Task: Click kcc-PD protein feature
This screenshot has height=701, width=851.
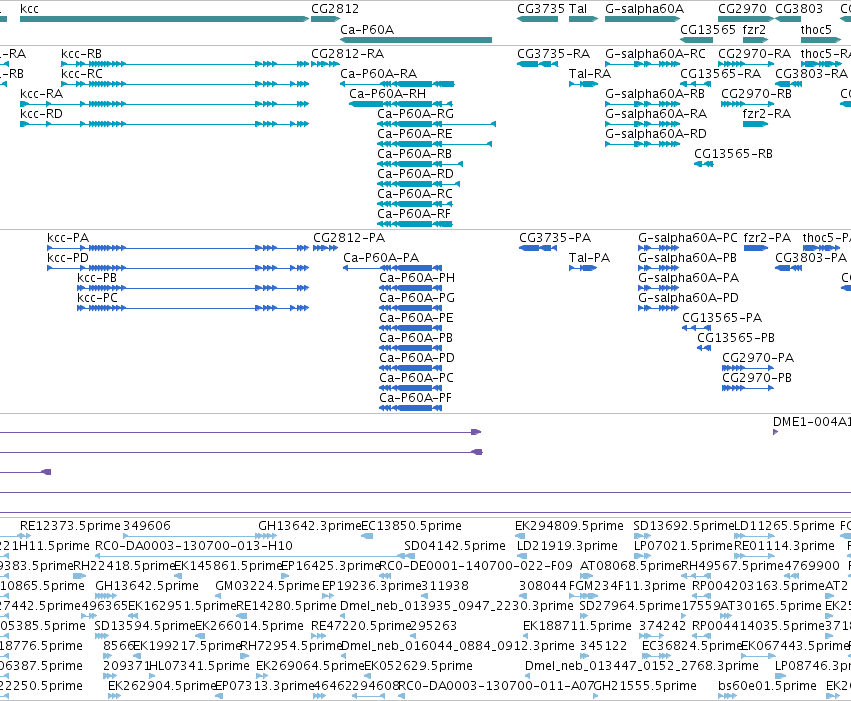Action: tap(178, 268)
